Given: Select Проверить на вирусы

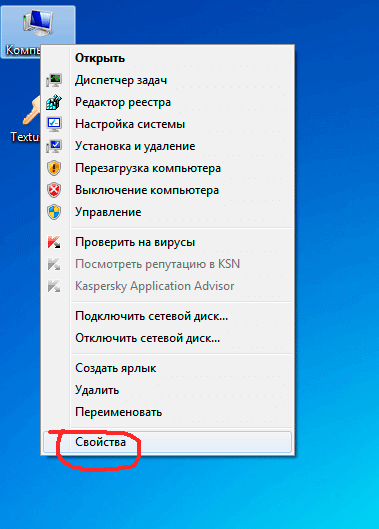Looking at the screenshot, I should pyautogui.click(x=167, y=242).
